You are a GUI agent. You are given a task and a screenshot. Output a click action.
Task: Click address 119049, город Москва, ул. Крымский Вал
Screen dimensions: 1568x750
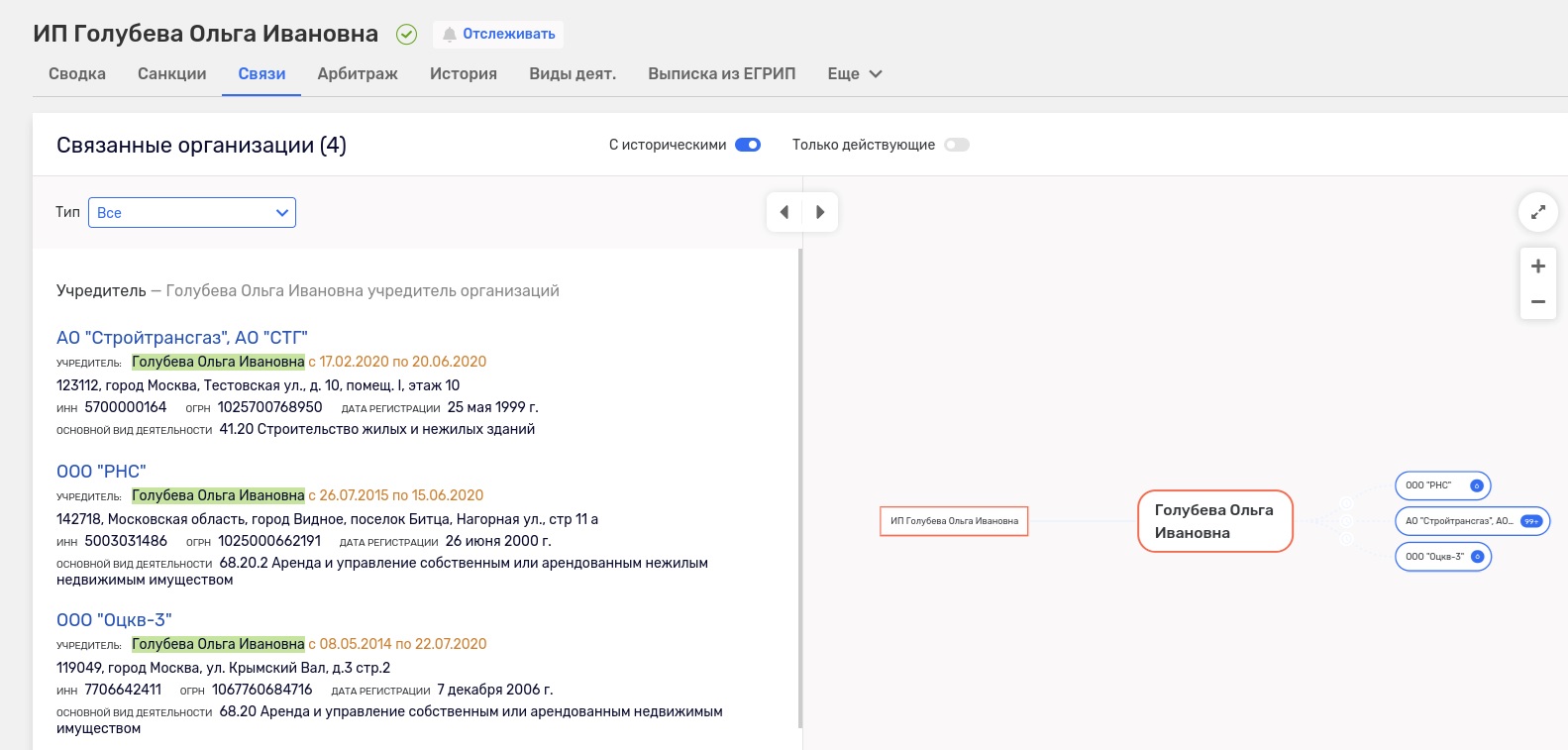pyautogui.click(x=223, y=668)
